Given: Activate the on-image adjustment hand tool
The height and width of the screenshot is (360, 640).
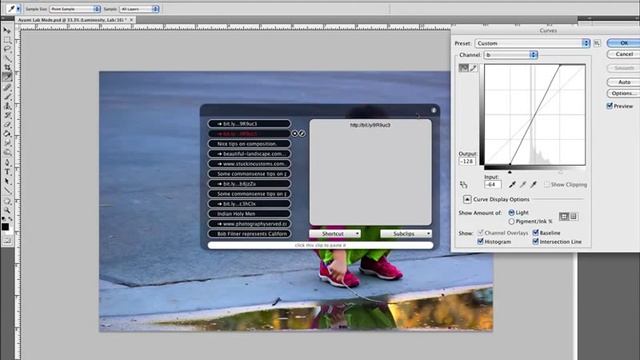Looking at the screenshot, I should [x=463, y=185].
